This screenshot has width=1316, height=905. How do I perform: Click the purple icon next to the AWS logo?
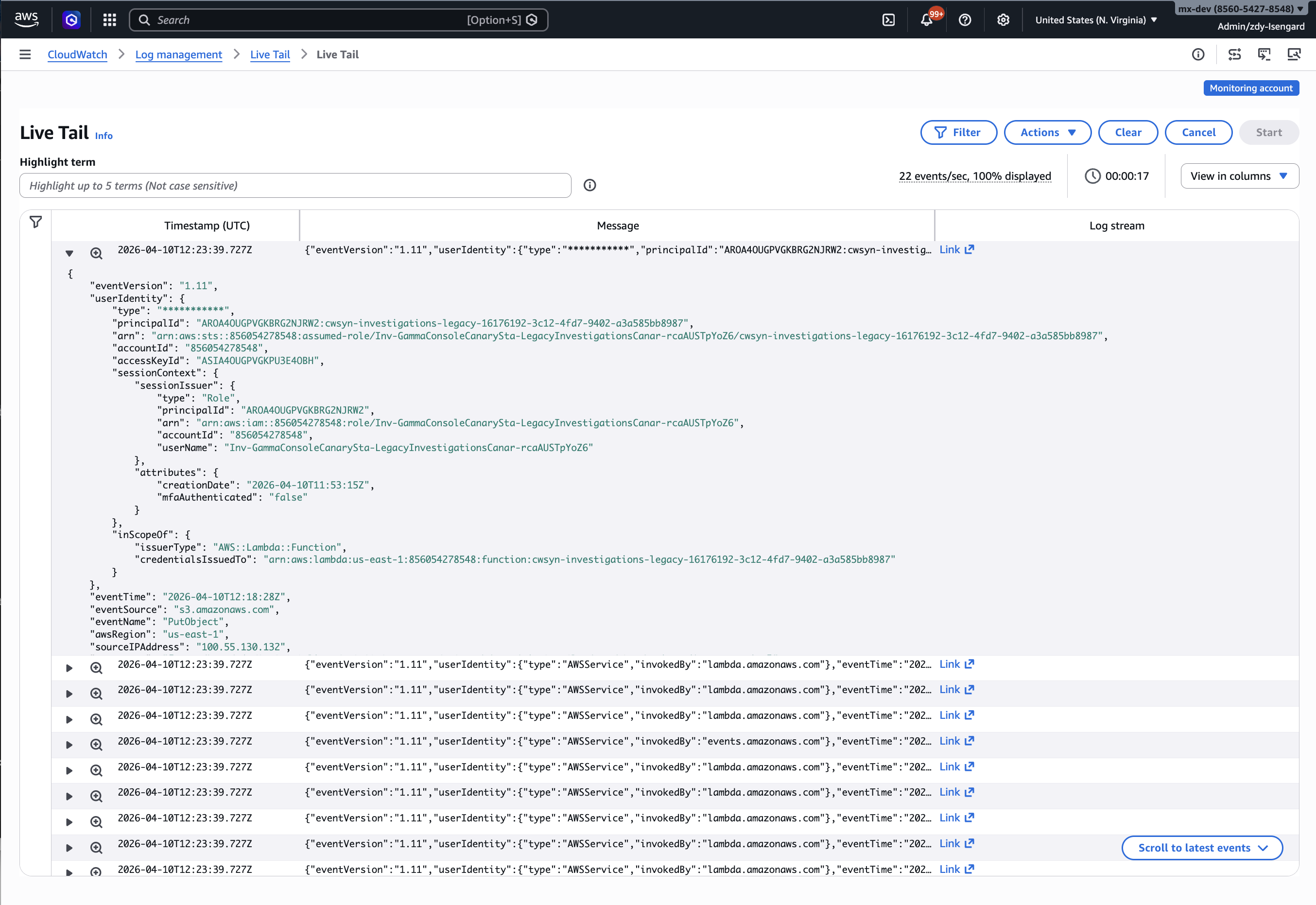[x=71, y=20]
